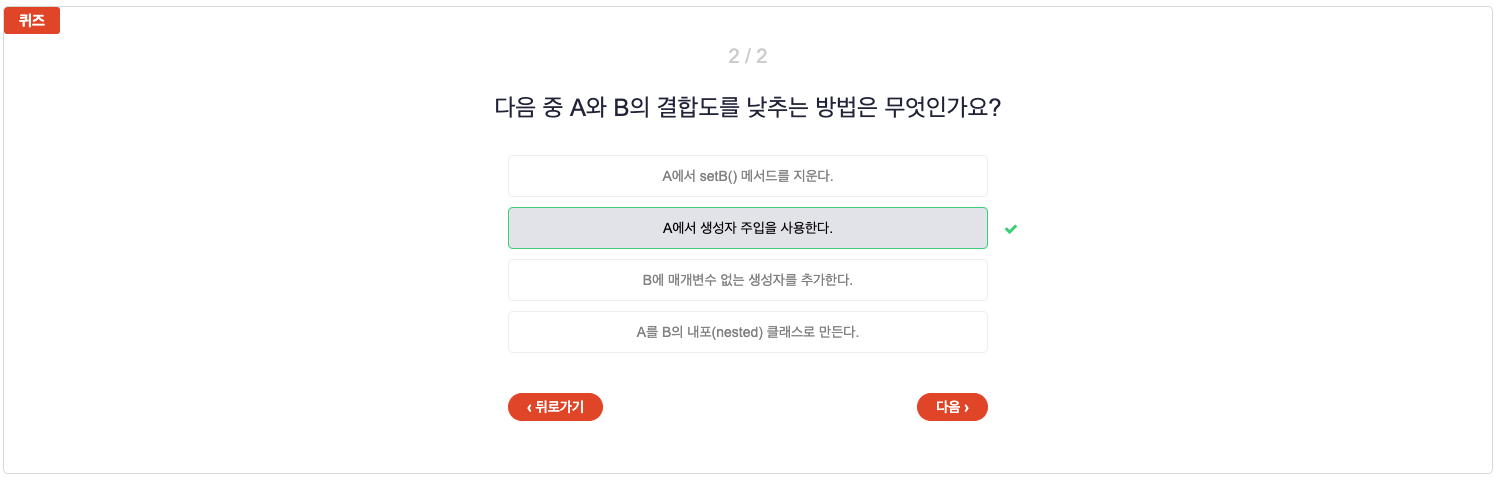1505x483 pixels.
Task: Pick the option about adding a parameterless constructor to B
Action: pos(748,280)
